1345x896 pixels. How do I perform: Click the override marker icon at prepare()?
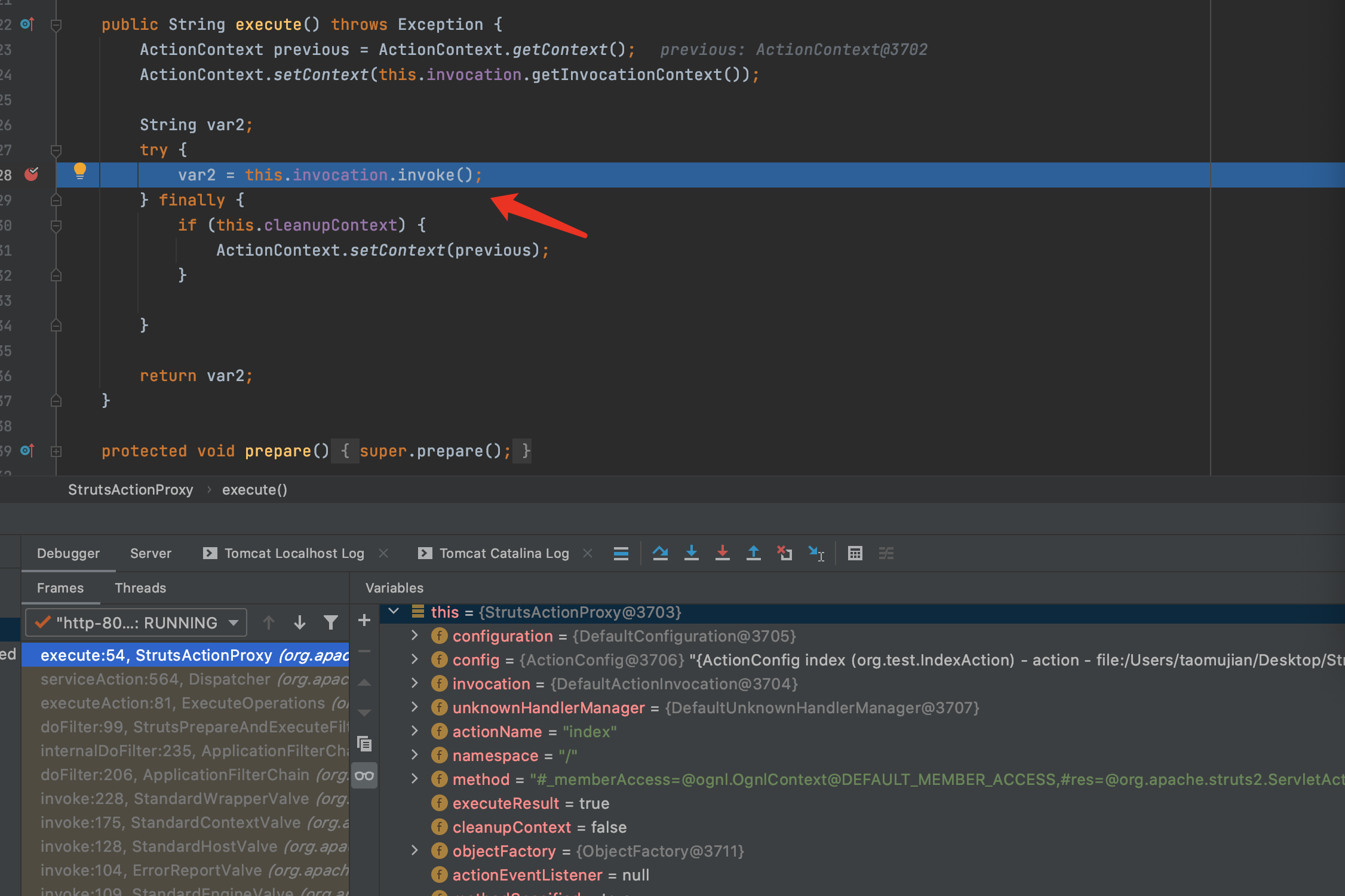click(27, 450)
